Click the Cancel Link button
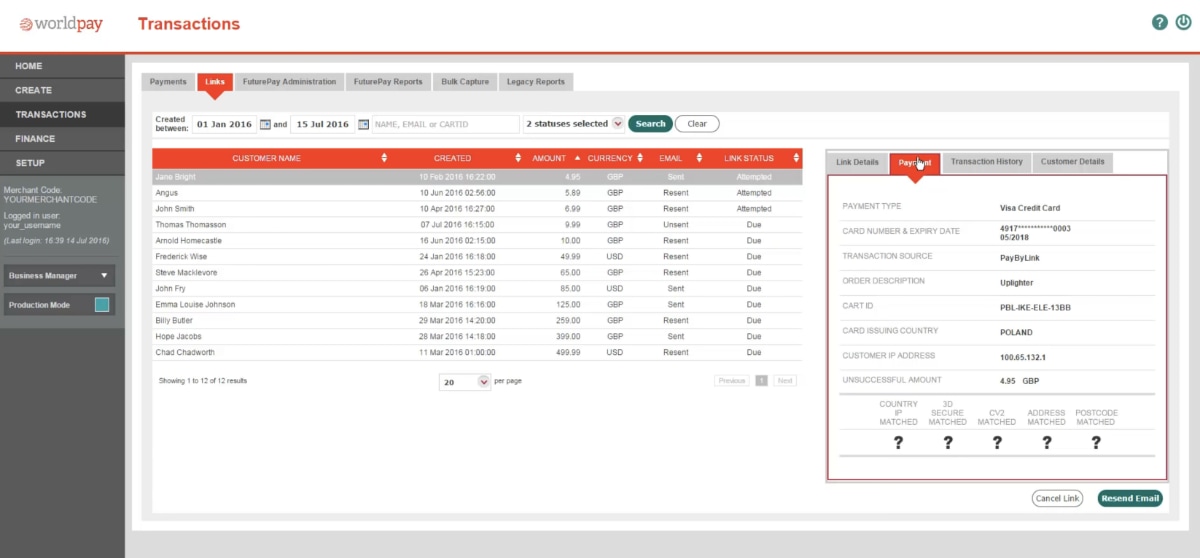Viewport: 1200px width, 558px height. tap(1057, 498)
